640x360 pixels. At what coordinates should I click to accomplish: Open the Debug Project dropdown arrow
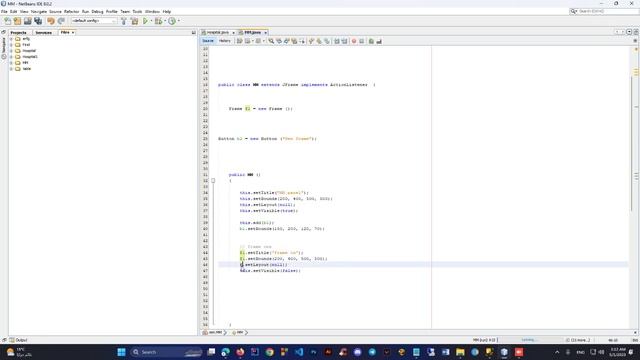[165, 21]
